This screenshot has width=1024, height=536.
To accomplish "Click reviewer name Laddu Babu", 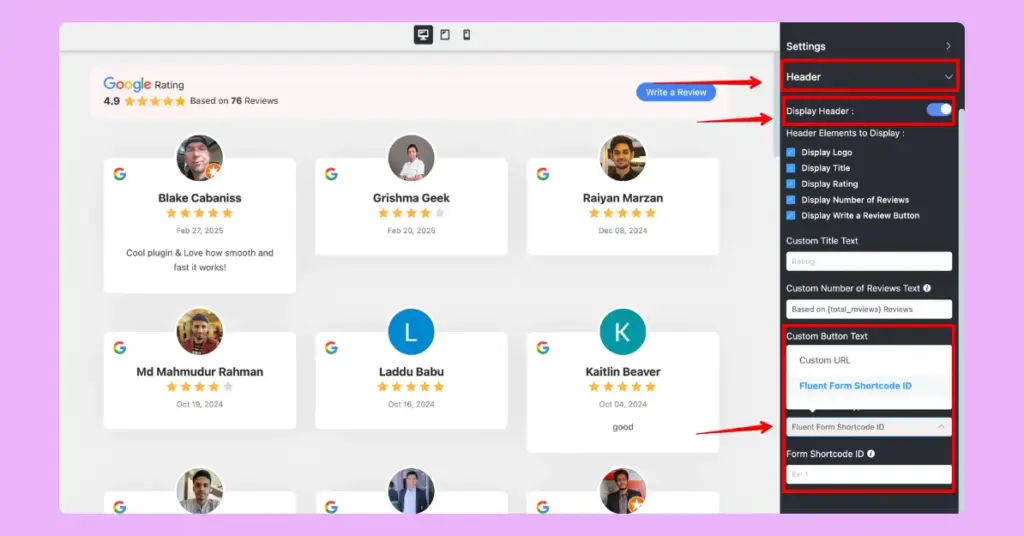I will tap(411, 371).
